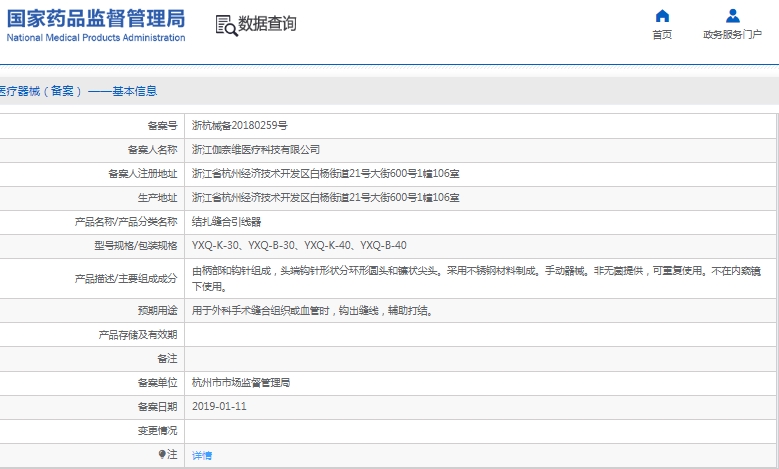The height and width of the screenshot is (469, 779).
Task: Click 浙江伽奈维医疗科技有限公司 company name
Action: (x=256, y=150)
